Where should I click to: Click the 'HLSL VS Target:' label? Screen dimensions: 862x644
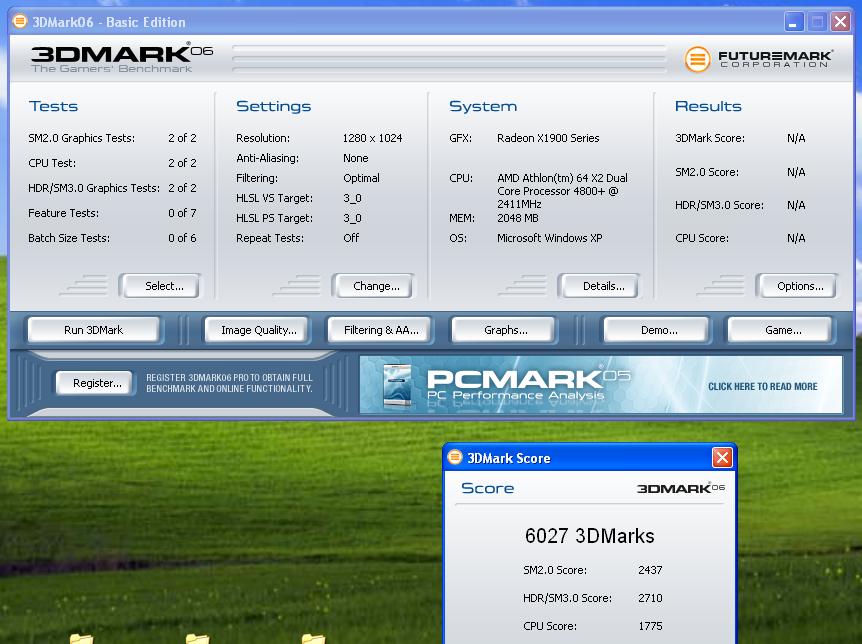274,198
